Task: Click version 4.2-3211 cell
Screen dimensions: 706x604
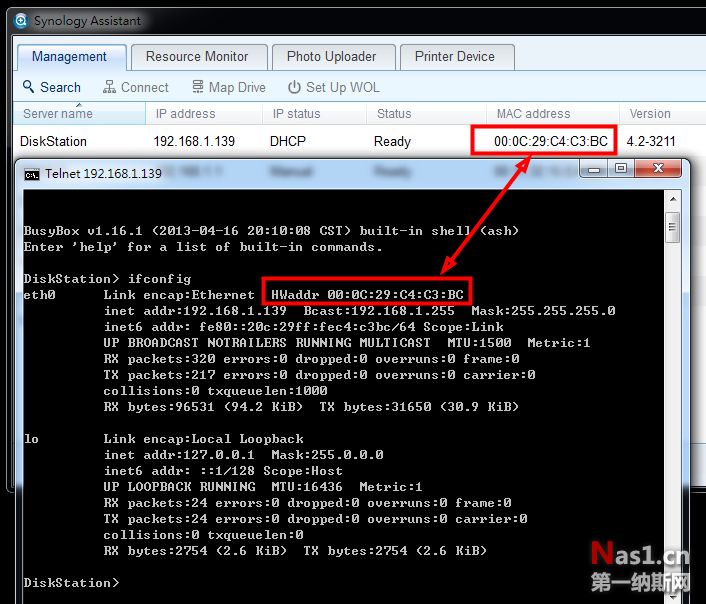Action: pos(651,141)
